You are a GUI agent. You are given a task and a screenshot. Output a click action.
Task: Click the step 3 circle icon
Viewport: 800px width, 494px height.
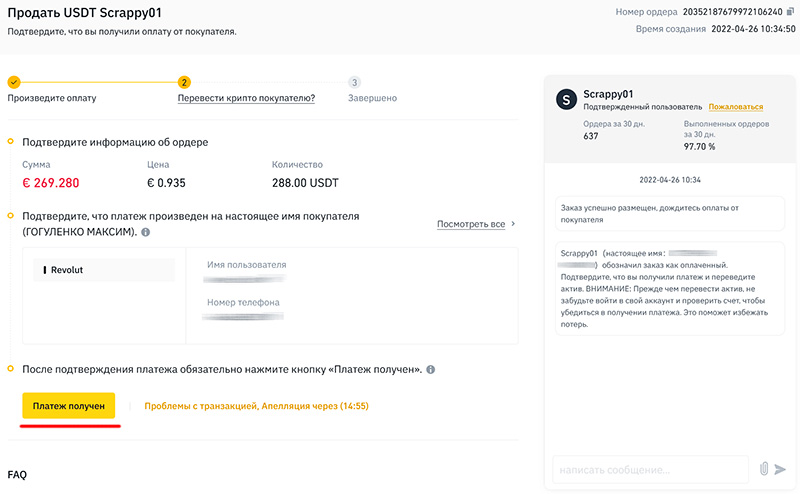tap(354, 82)
